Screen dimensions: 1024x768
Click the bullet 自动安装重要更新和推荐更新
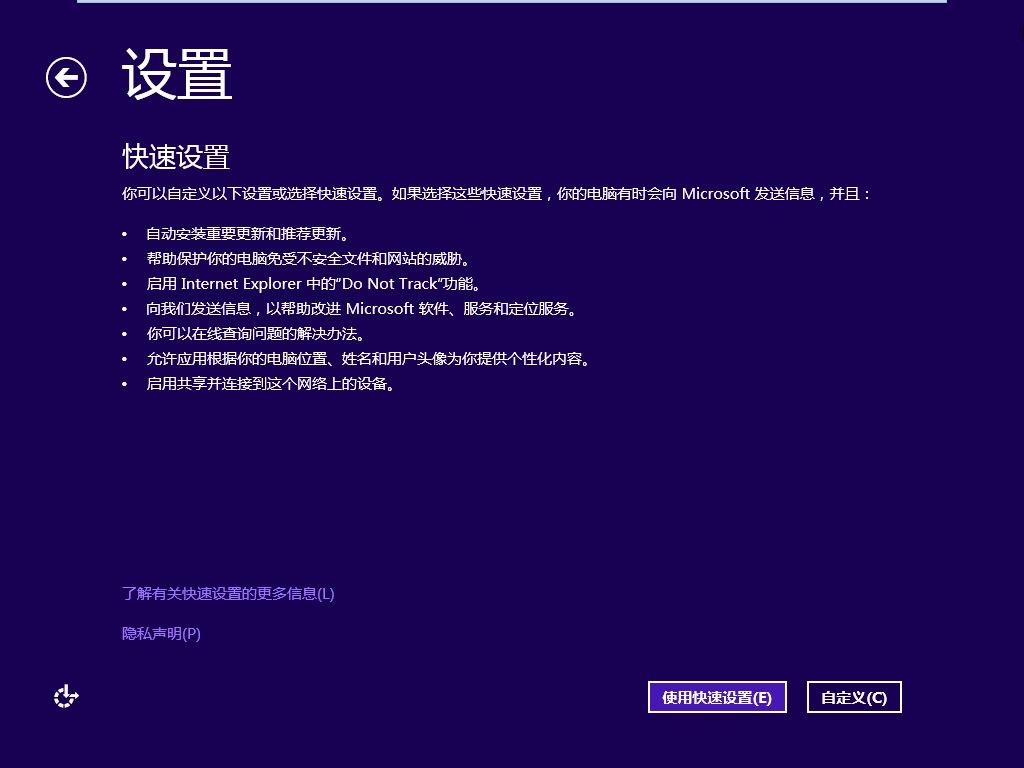tap(248, 234)
